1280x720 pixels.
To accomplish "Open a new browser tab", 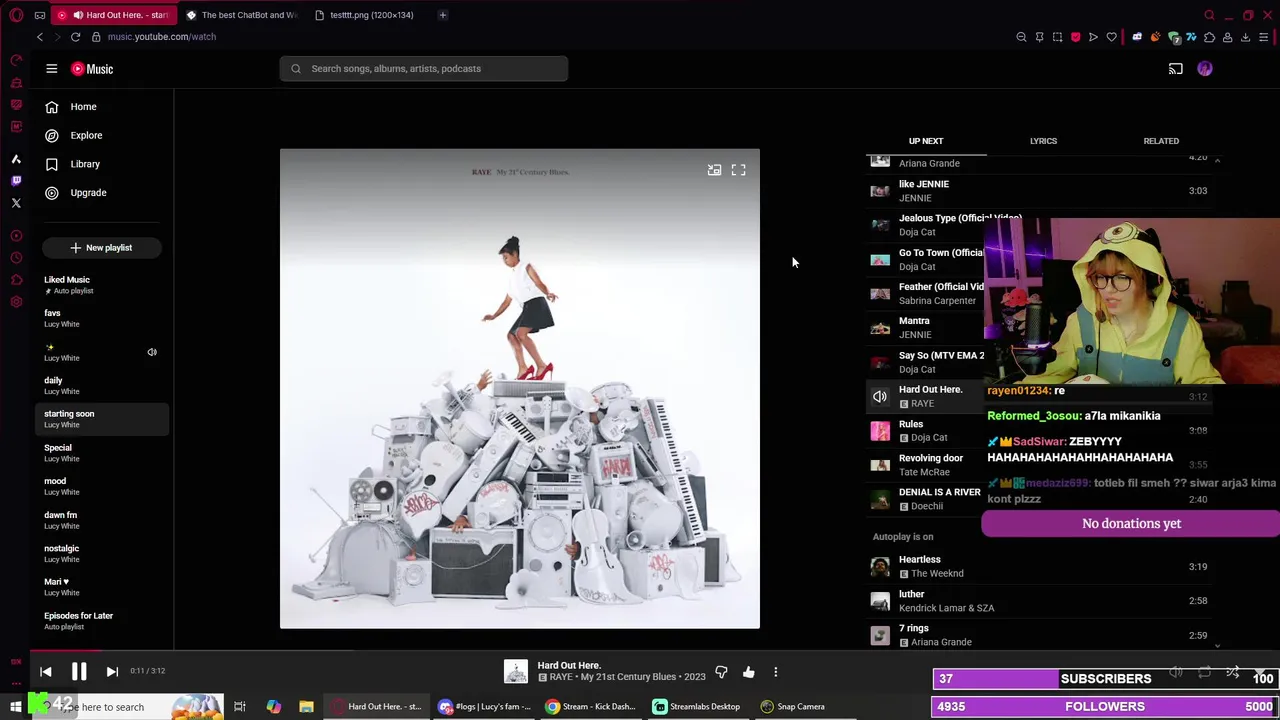I will pos(443,15).
